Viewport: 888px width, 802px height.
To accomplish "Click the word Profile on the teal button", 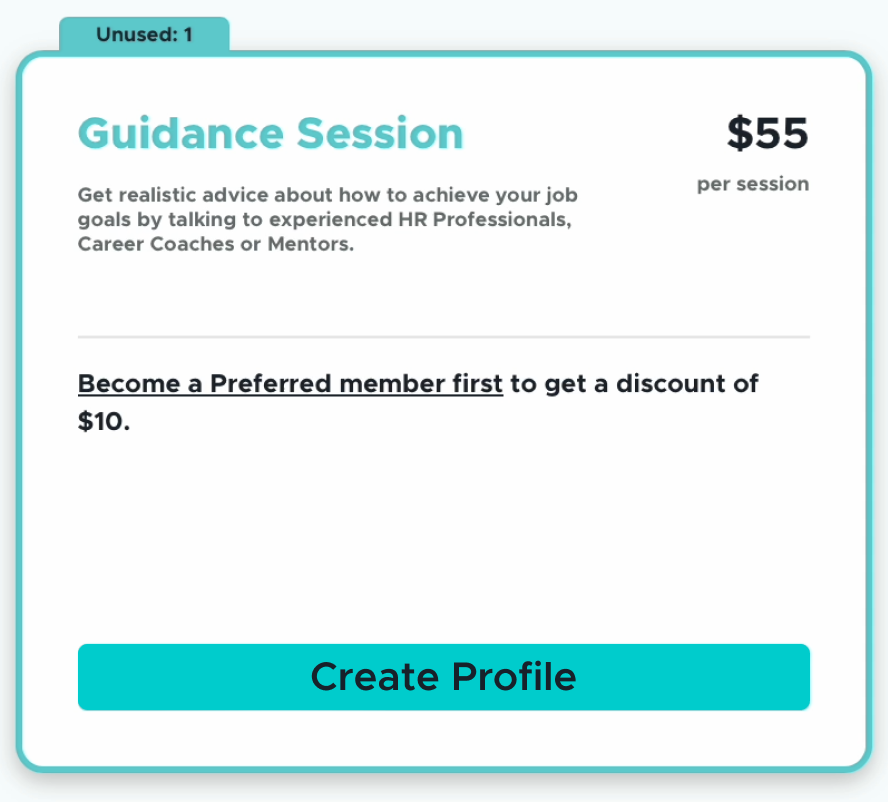I will (x=512, y=677).
